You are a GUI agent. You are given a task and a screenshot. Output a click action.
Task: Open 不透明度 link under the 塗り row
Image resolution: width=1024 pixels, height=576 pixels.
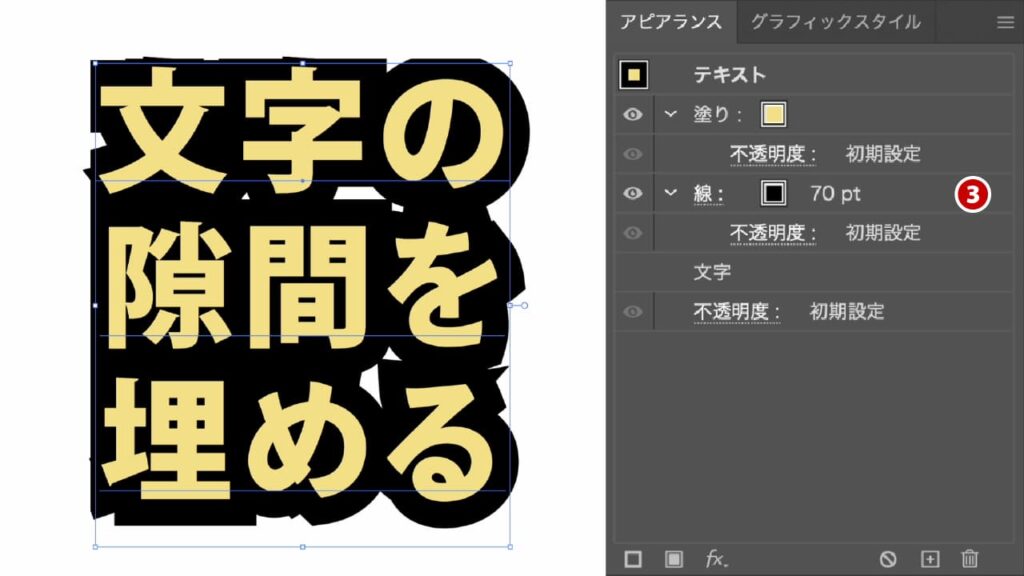pos(772,154)
